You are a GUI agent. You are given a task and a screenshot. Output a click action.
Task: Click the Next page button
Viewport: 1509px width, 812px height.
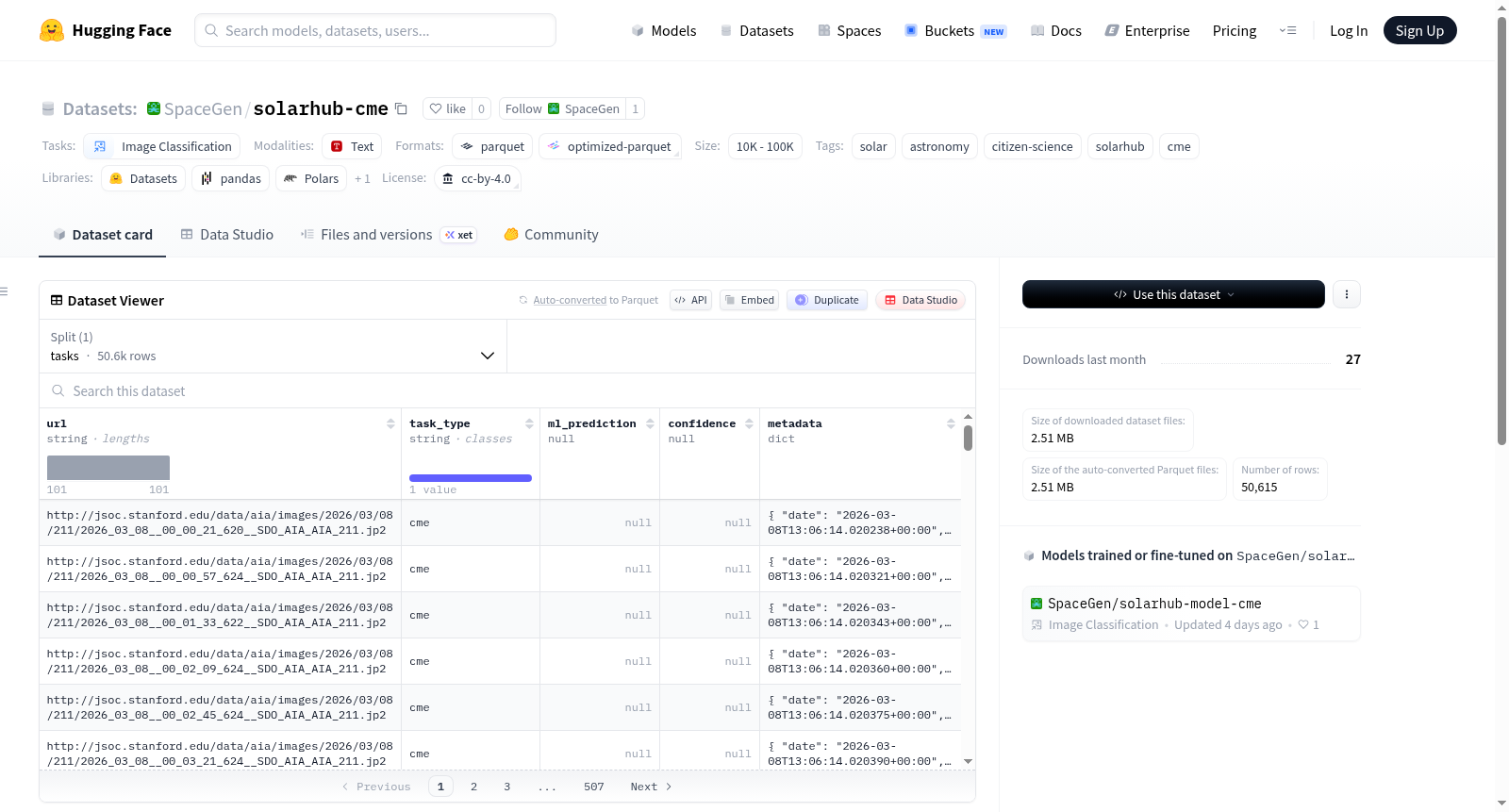651,787
